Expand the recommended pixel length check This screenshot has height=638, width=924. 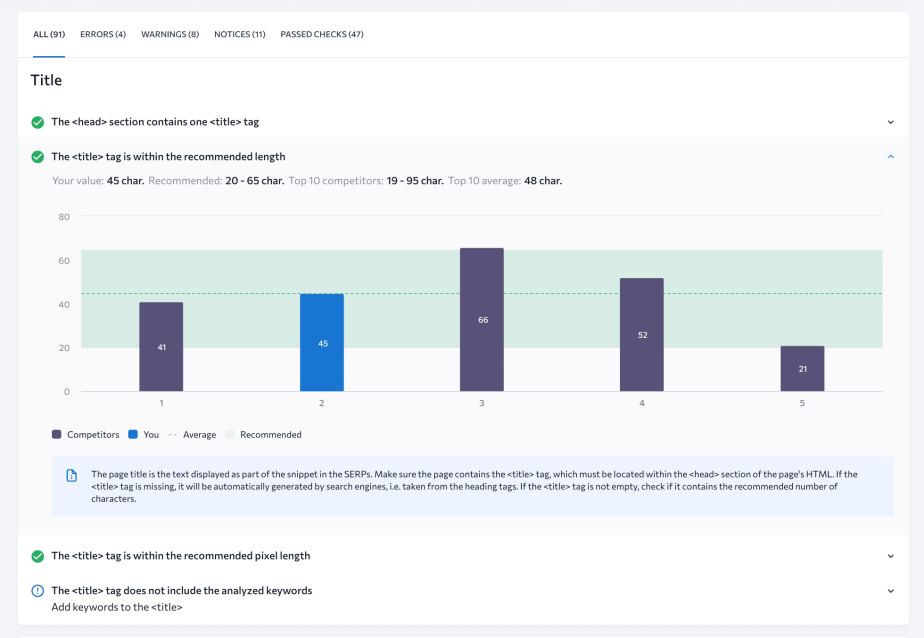pyautogui.click(x=890, y=555)
